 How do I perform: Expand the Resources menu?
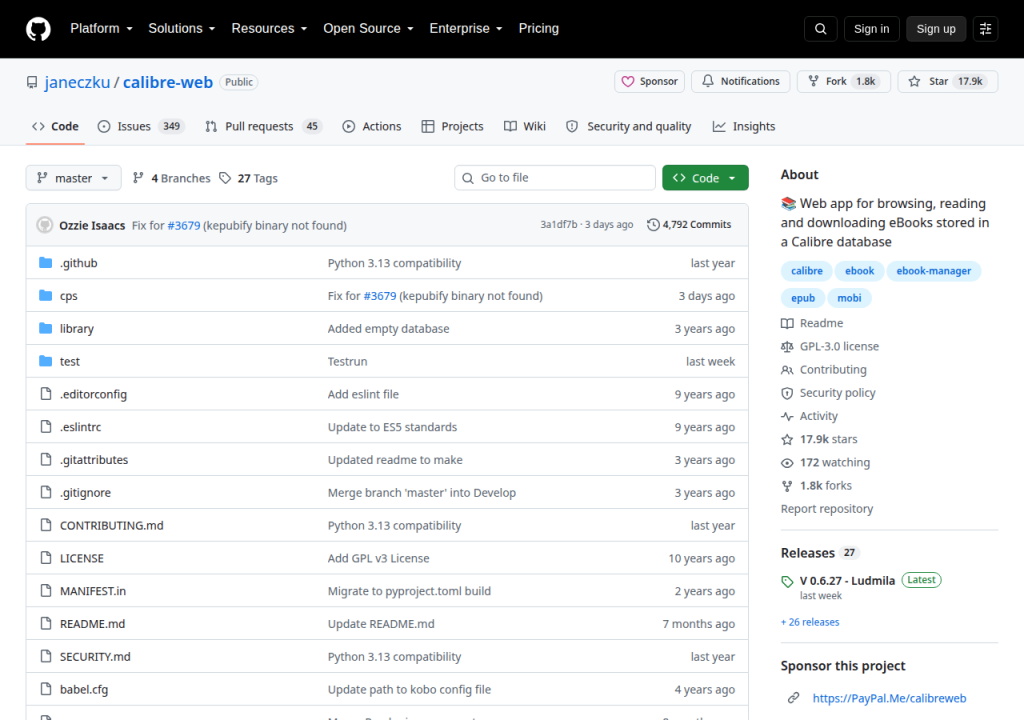coord(269,29)
